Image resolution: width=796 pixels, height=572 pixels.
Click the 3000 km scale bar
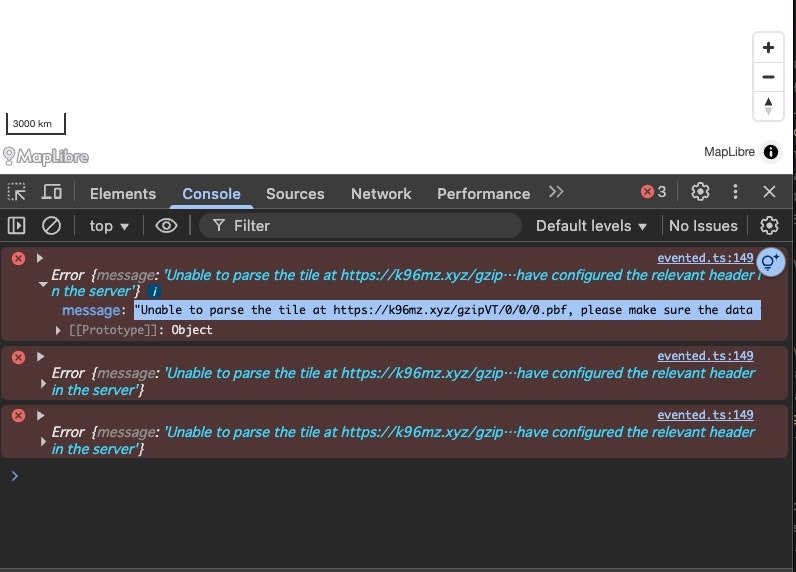coord(36,124)
